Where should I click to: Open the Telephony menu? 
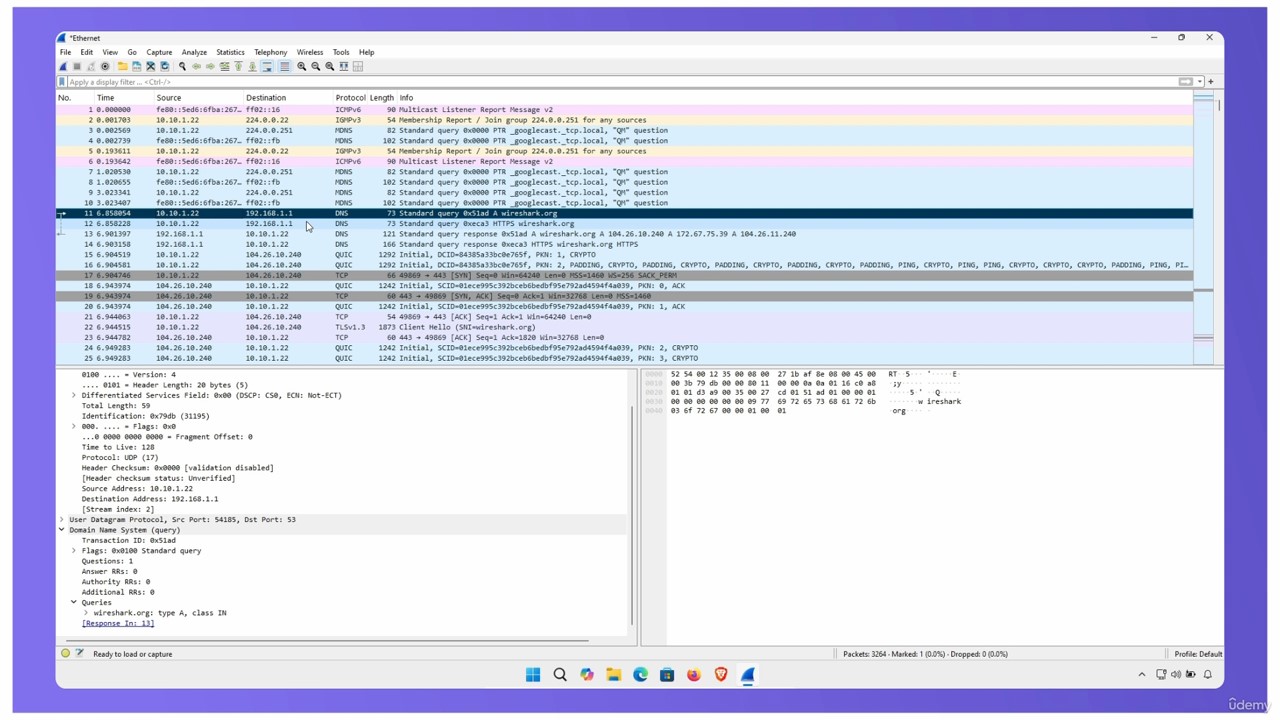click(x=270, y=52)
